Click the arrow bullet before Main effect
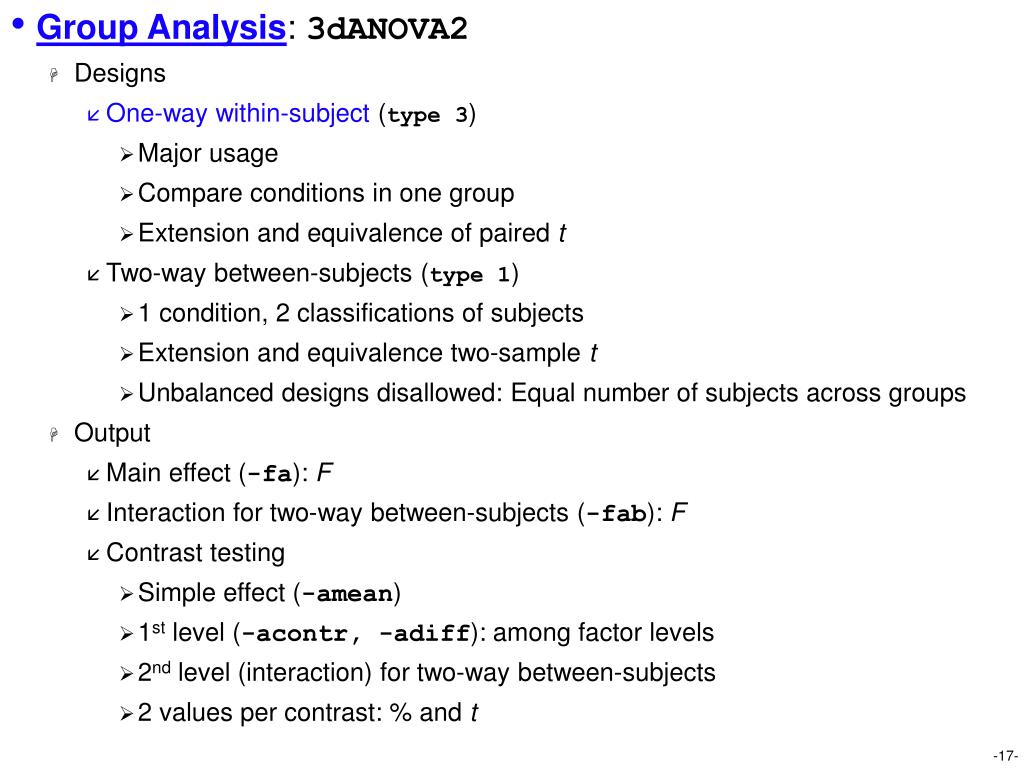Image resolution: width=1024 pixels, height=768 pixels. tap(93, 474)
